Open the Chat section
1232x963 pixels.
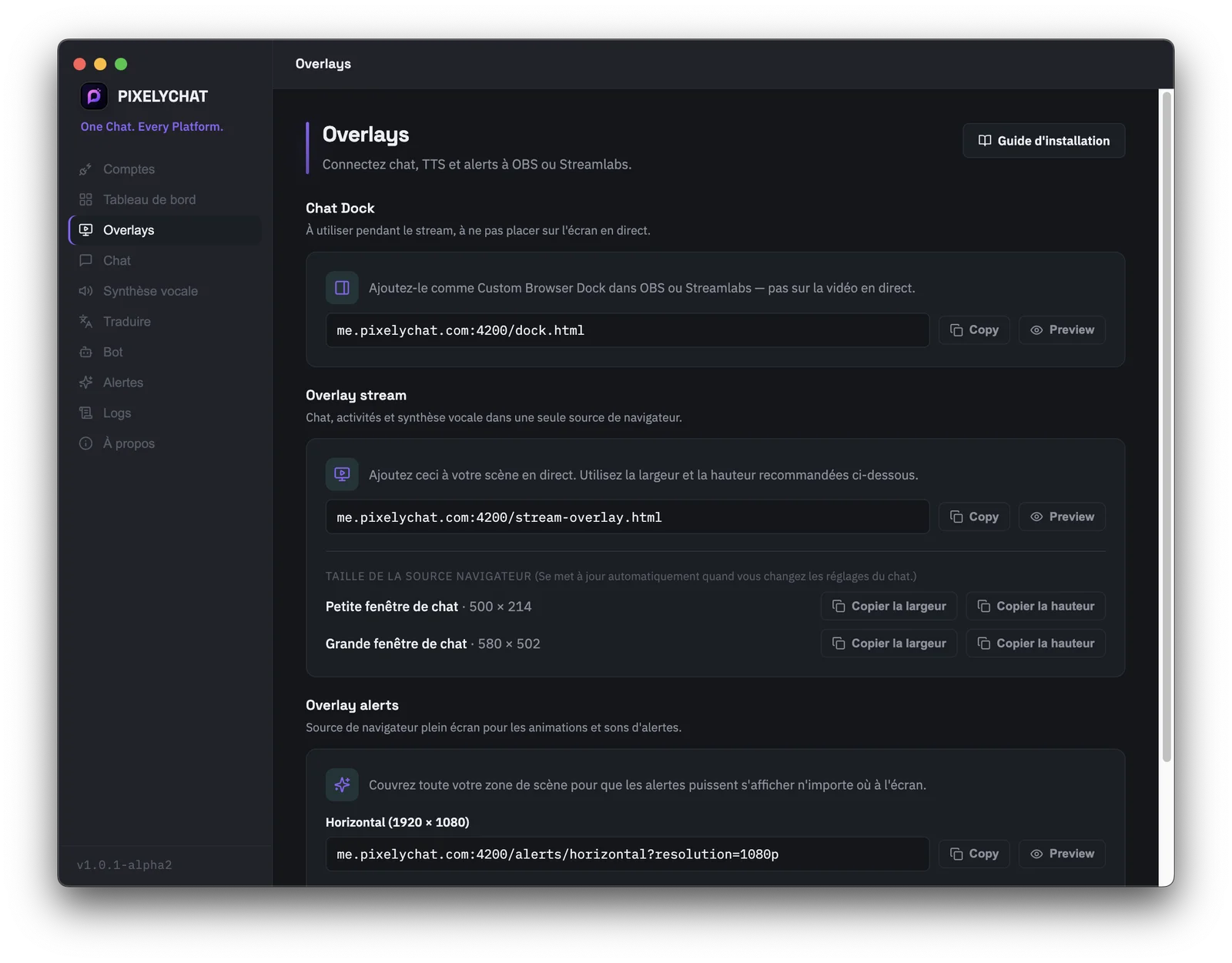pyautogui.click(x=165, y=260)
